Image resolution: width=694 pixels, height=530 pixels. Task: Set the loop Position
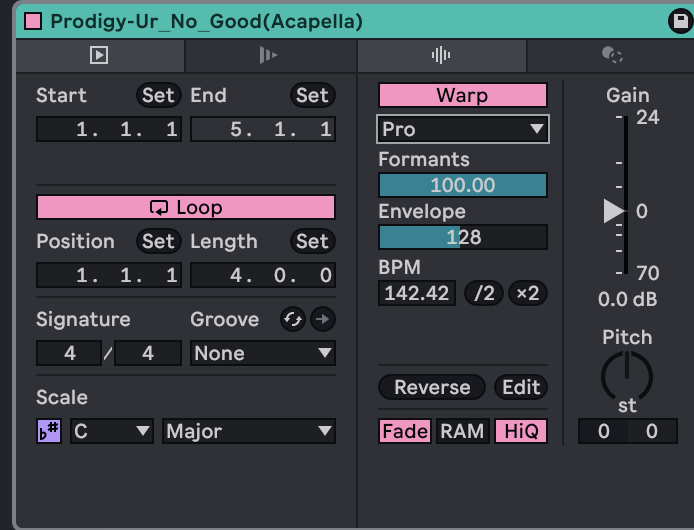pyautogui.click(x=158, y=241)
